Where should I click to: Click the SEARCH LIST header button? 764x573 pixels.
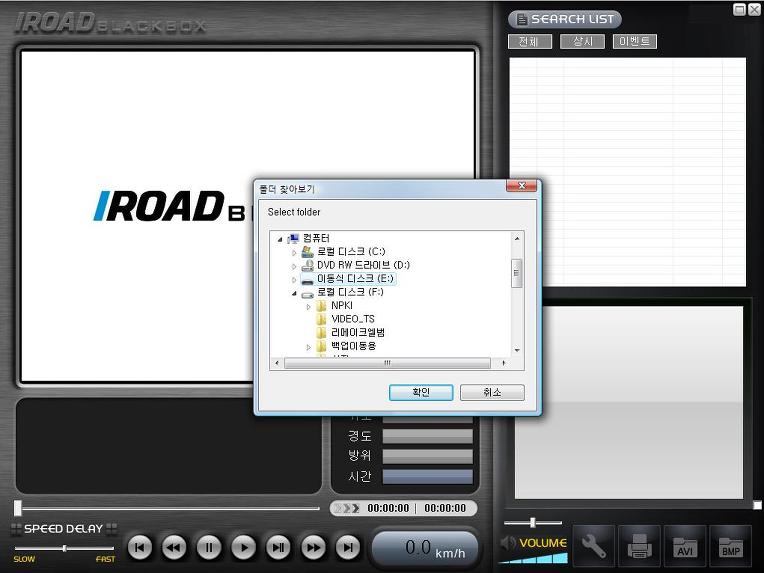(x=565, y=19)
